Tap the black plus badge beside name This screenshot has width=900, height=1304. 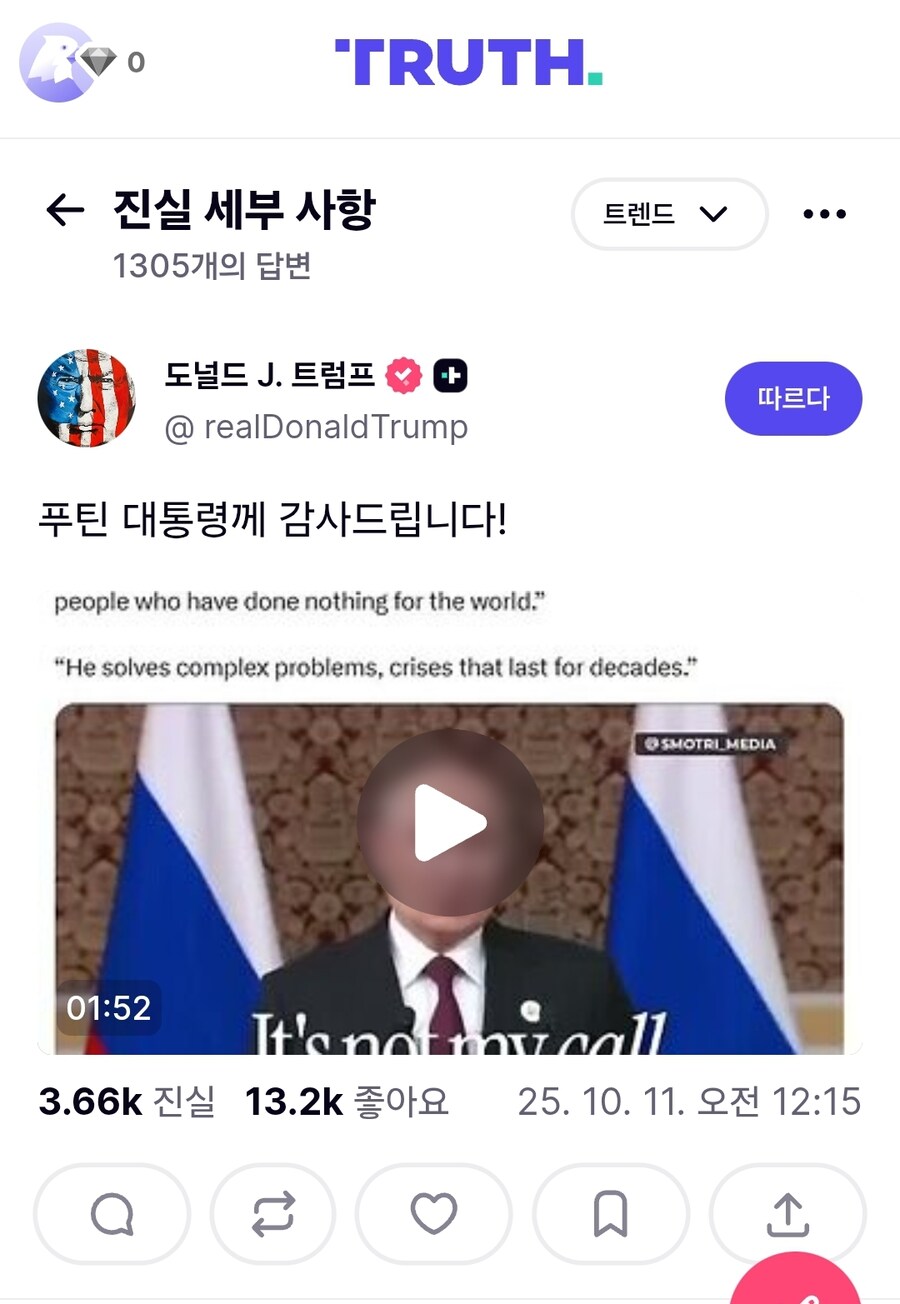click(450, 376)
